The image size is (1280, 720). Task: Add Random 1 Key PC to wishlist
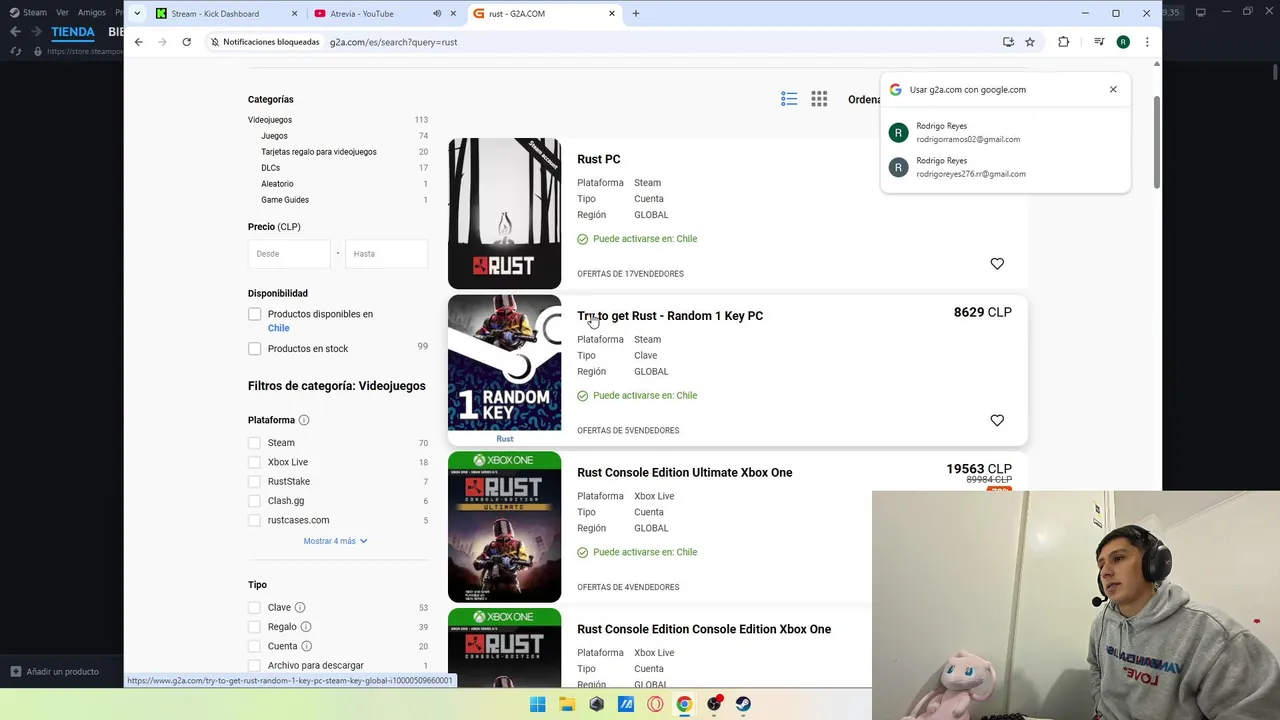click(x=997, y=420)
